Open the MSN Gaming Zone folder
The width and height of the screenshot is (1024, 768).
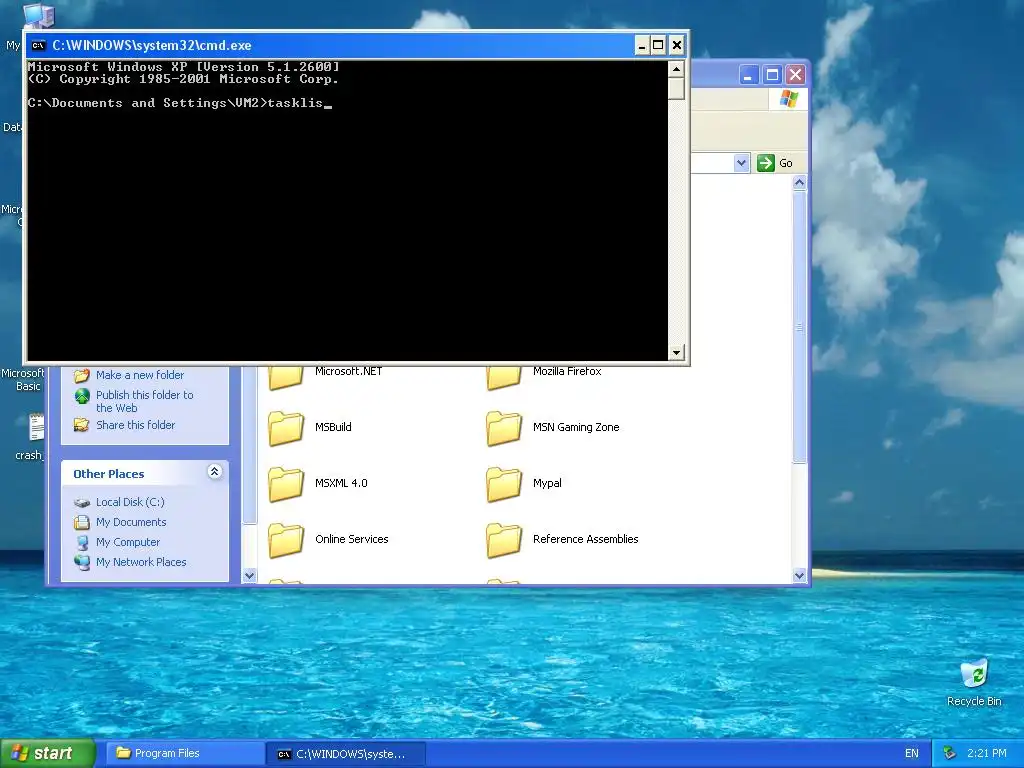[504, 428]
